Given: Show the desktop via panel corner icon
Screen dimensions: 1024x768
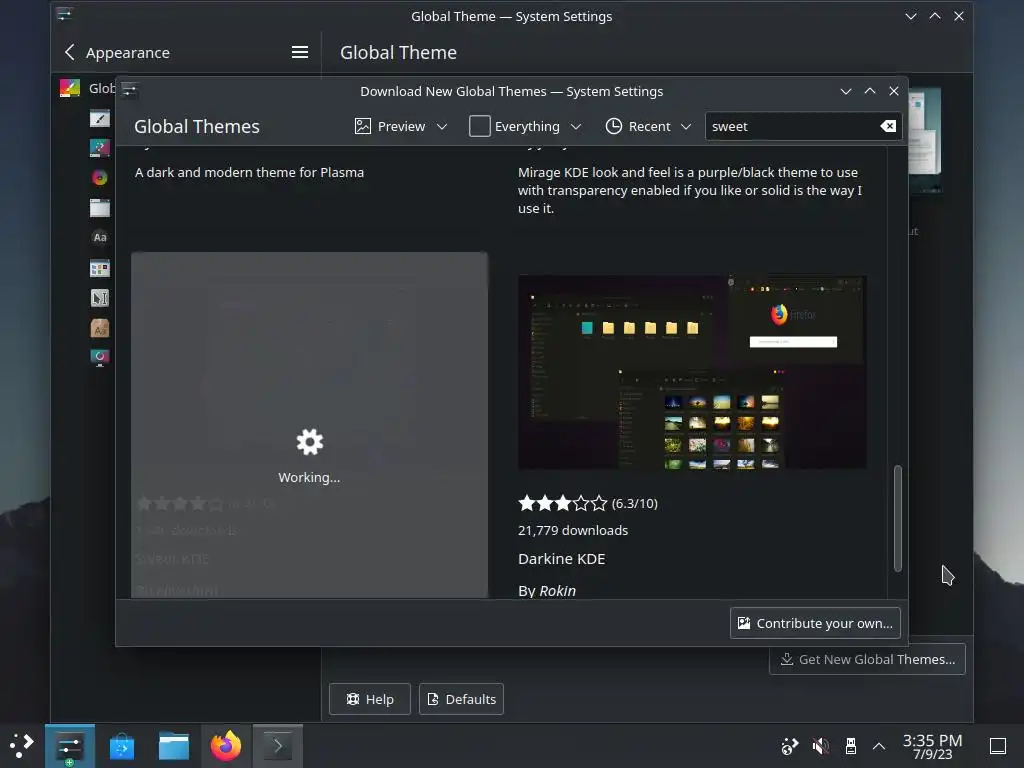Looking at the screenshot, I should click(998, 746).
